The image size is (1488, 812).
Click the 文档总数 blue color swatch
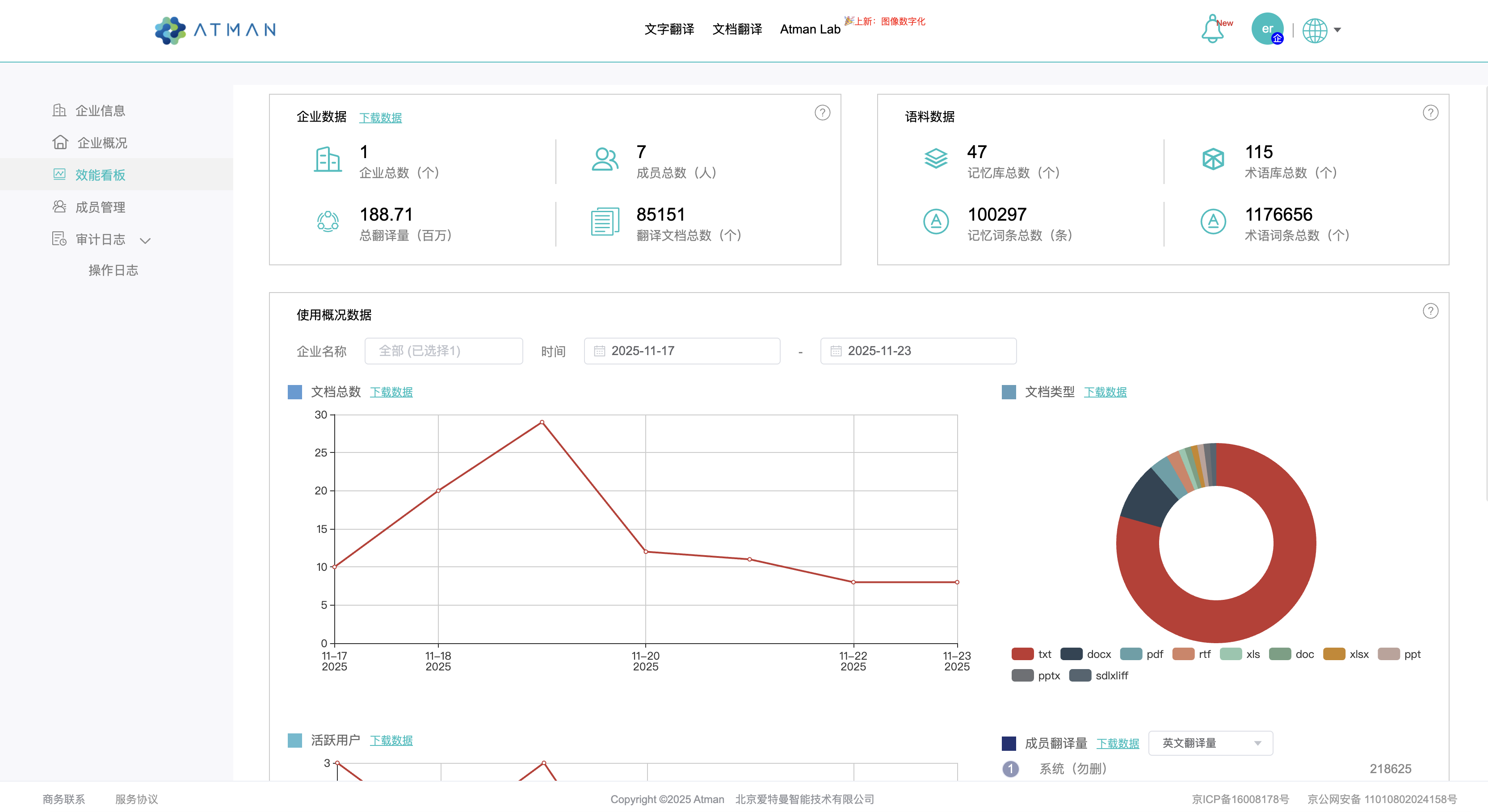294,392
